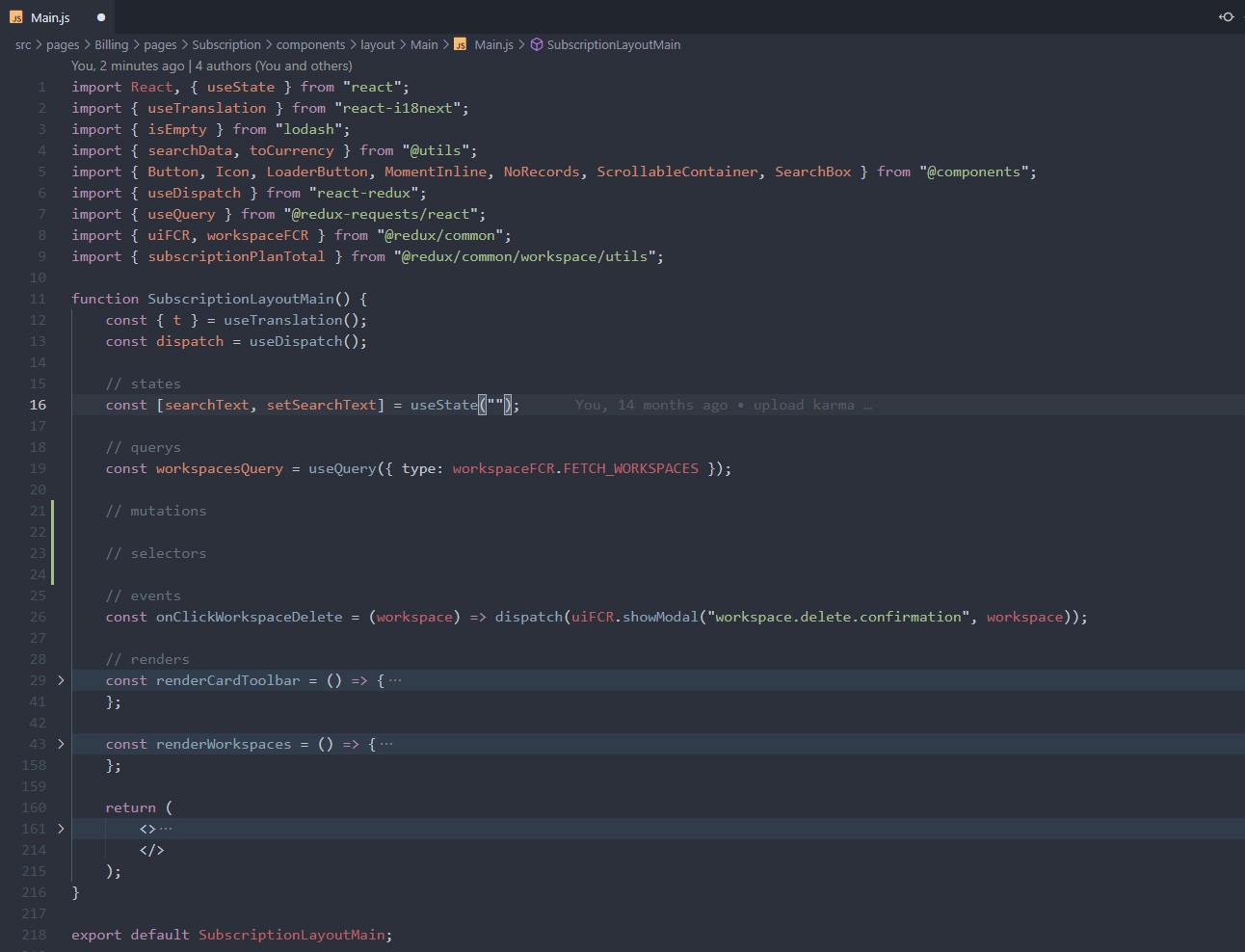Viewport: 1245px width, 952px height.
Task: Open the Main.js breadcrumb item
Action: click(x=493, y=44)
